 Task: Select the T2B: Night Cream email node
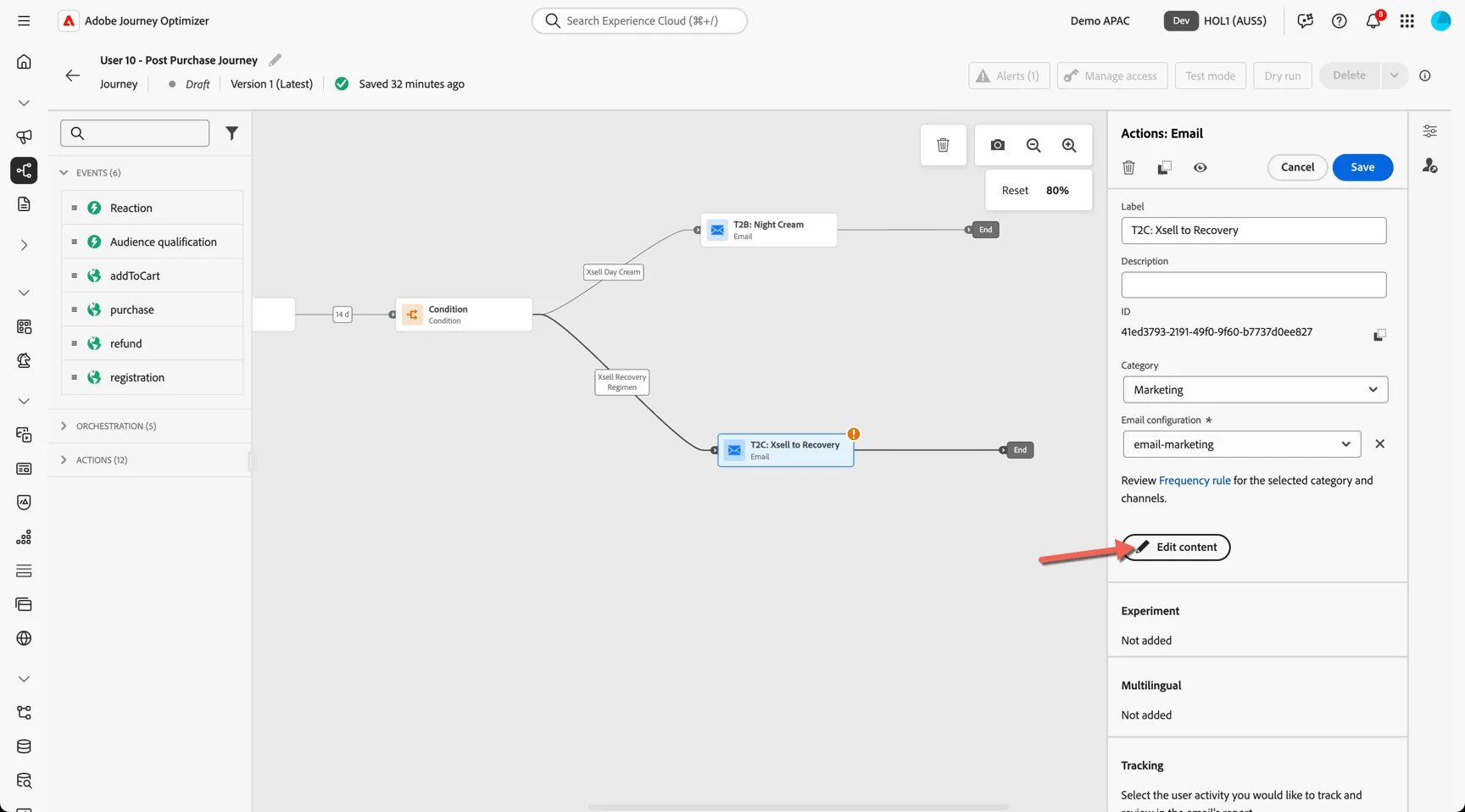coord(769,230)
